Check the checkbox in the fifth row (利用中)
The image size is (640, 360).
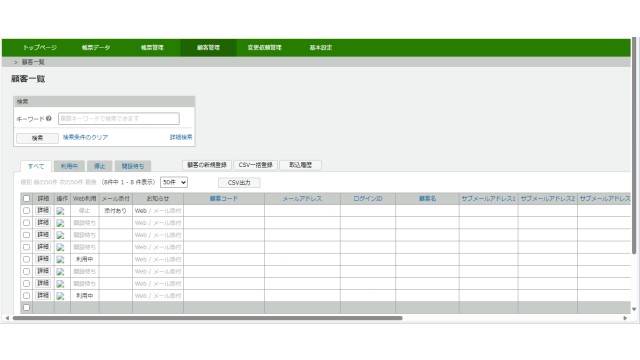pos(27,259)
